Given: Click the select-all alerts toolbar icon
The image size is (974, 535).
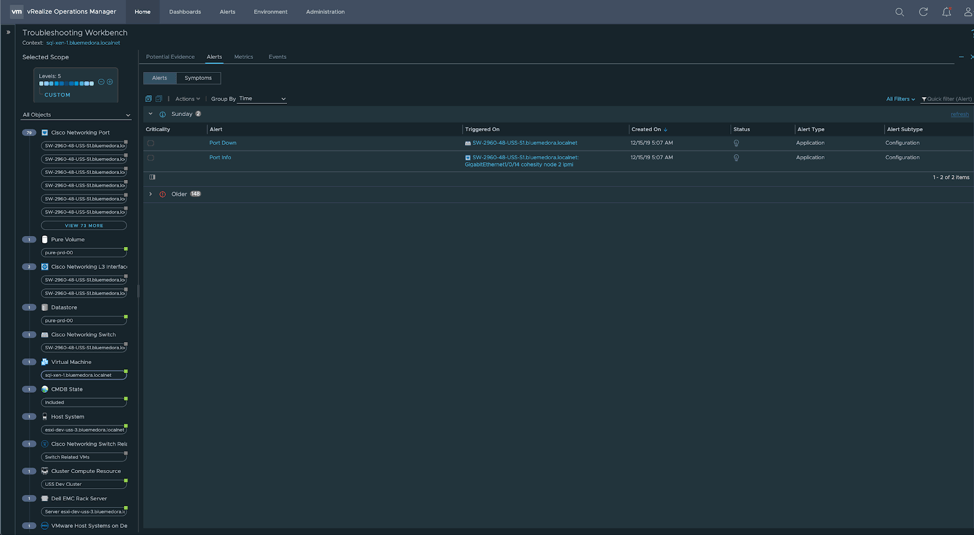Looking at the screenshot, I should tap(149, 99).
